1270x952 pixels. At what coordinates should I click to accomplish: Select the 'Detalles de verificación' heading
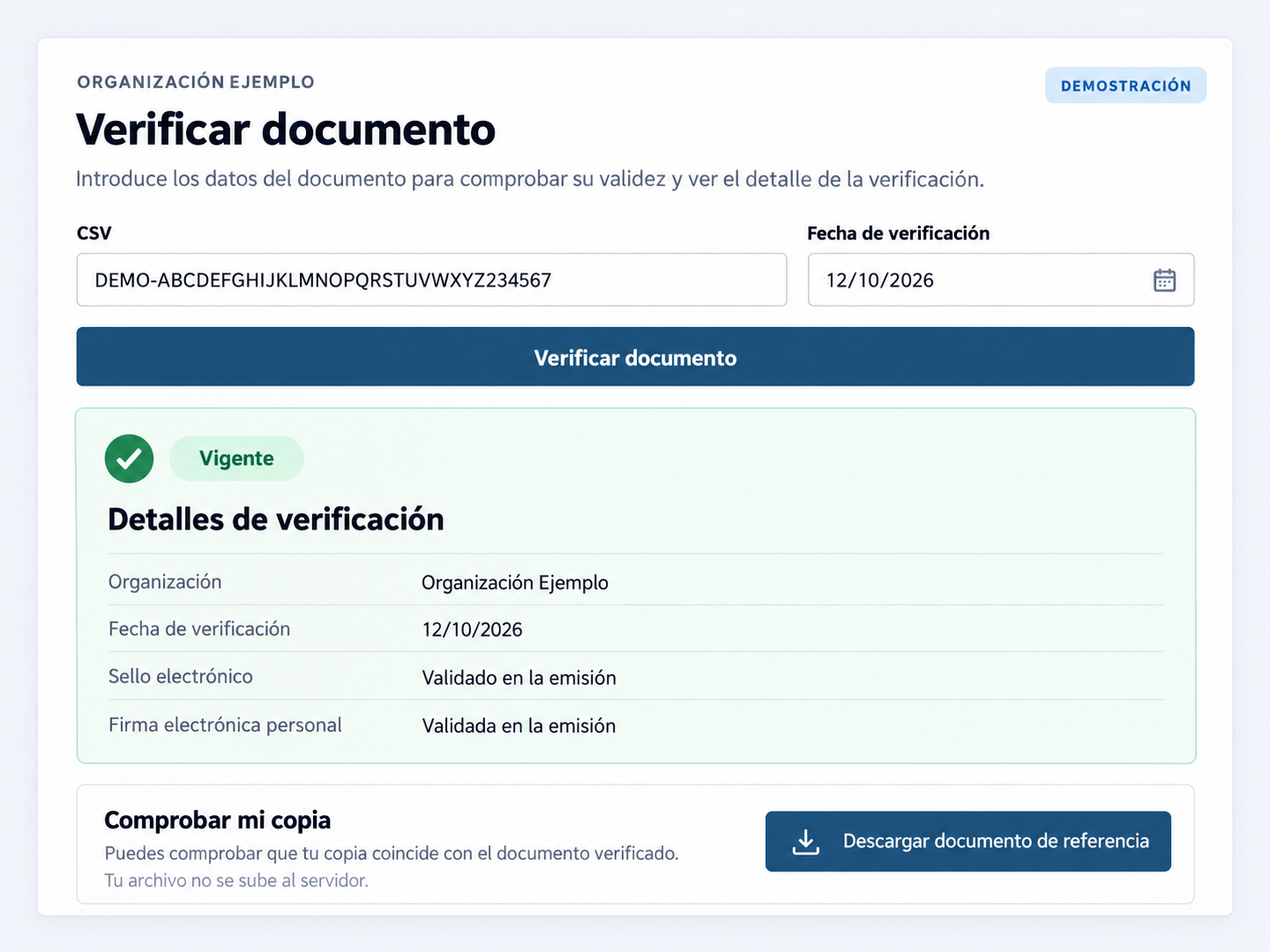(275, 520)
